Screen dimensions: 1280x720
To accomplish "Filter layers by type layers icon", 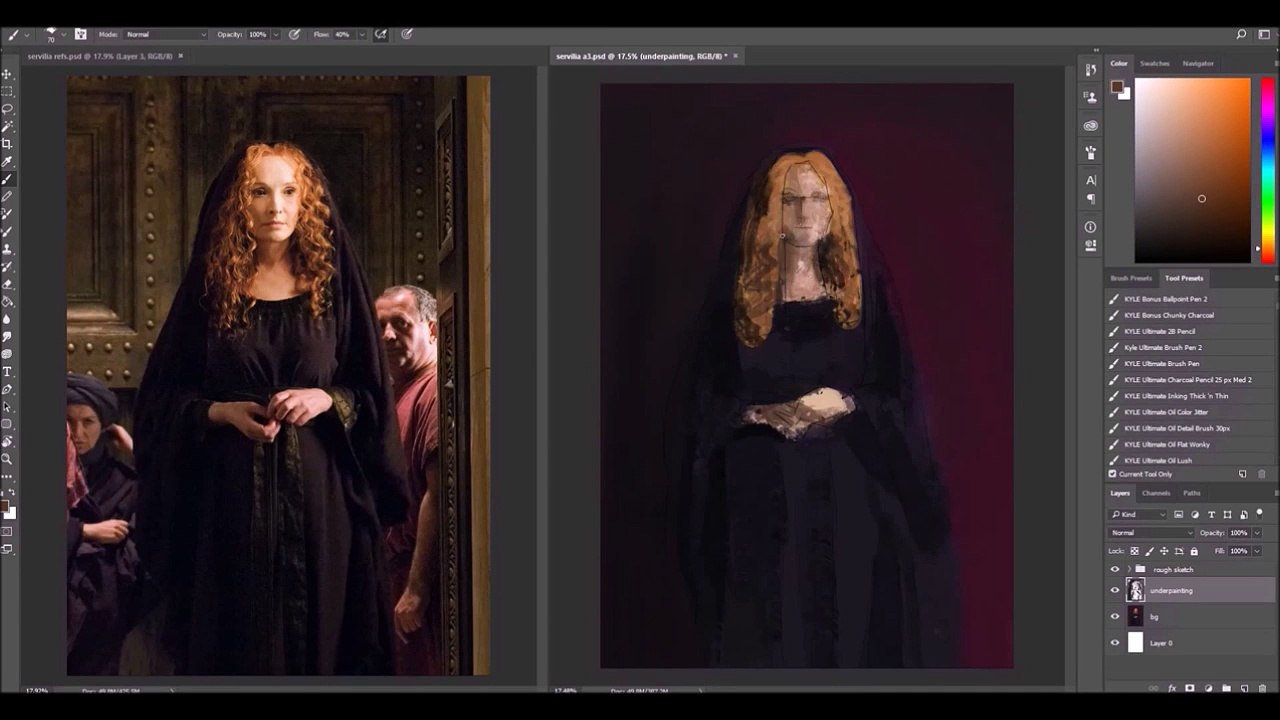I will click(1211, 514).
